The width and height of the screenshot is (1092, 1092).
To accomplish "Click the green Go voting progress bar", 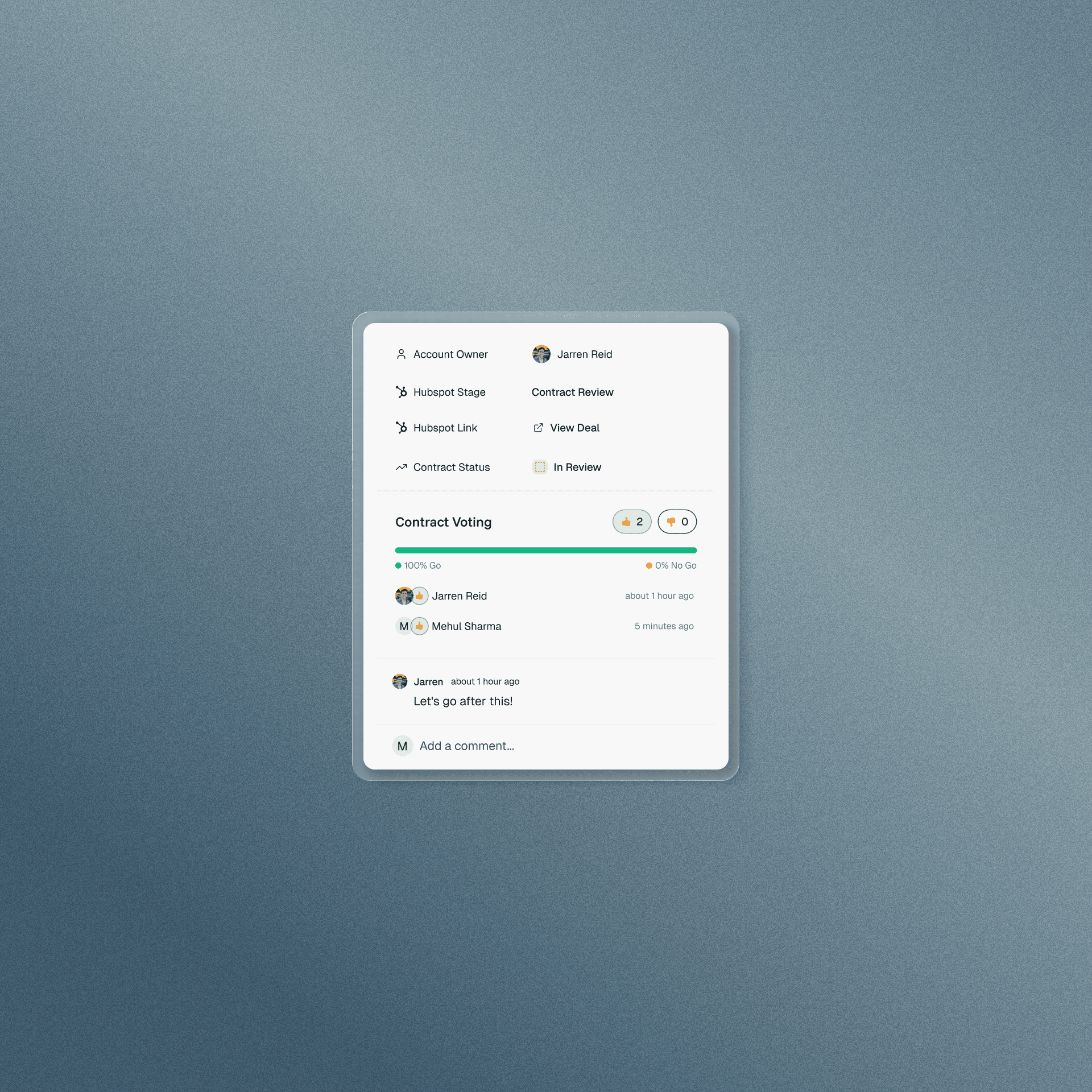I will coord(545,550).
